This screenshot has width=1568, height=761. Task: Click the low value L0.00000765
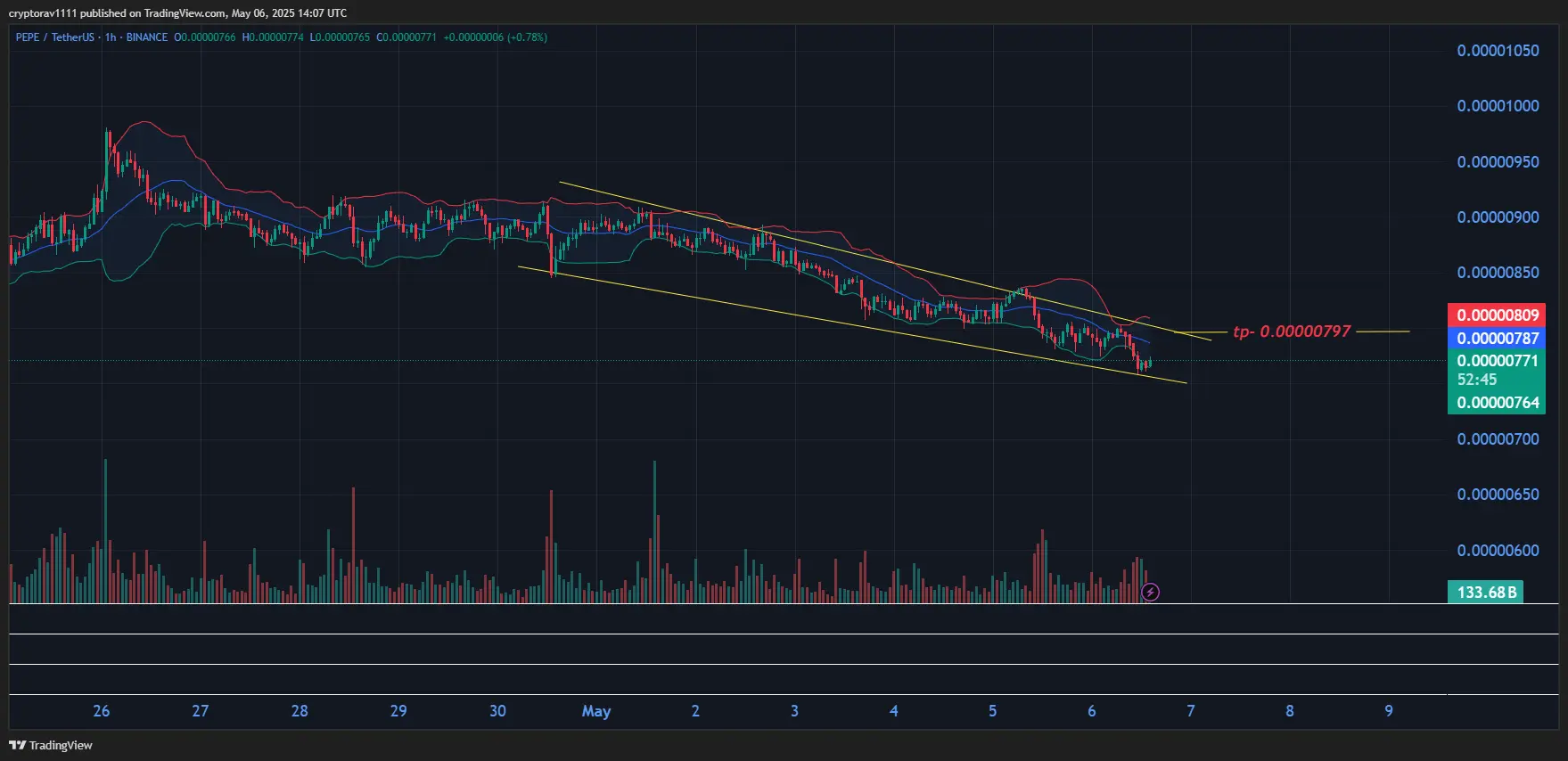340,37
